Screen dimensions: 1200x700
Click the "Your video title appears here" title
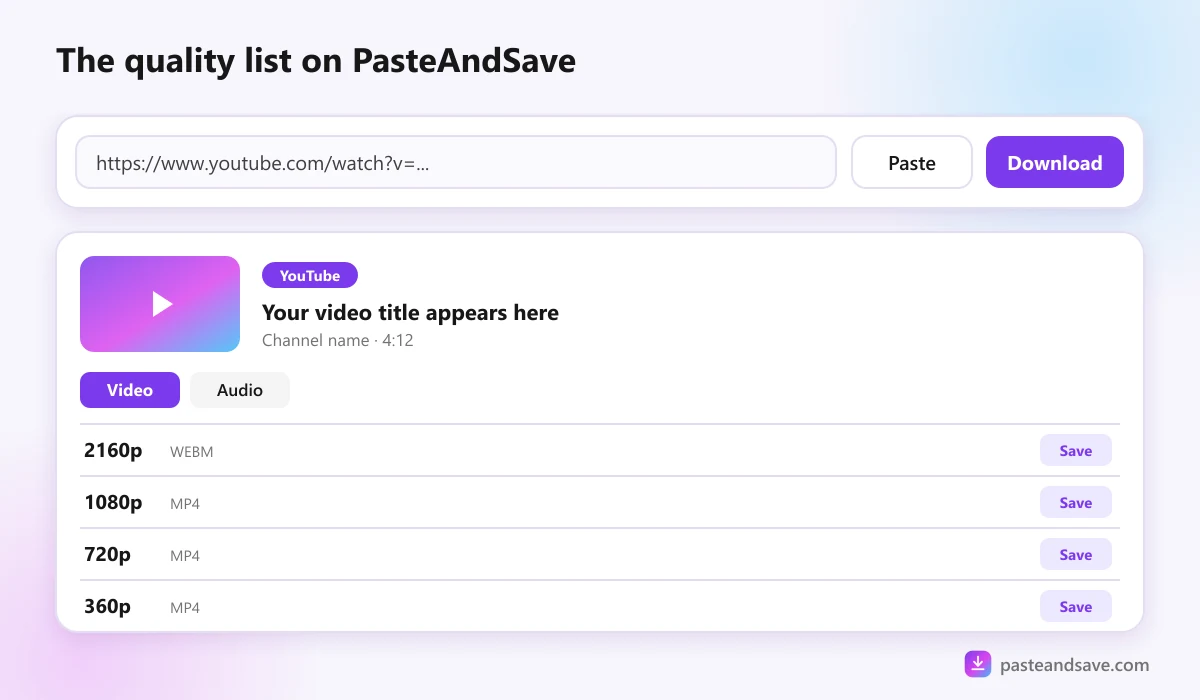pyautogui.click(x=410, y=312)
